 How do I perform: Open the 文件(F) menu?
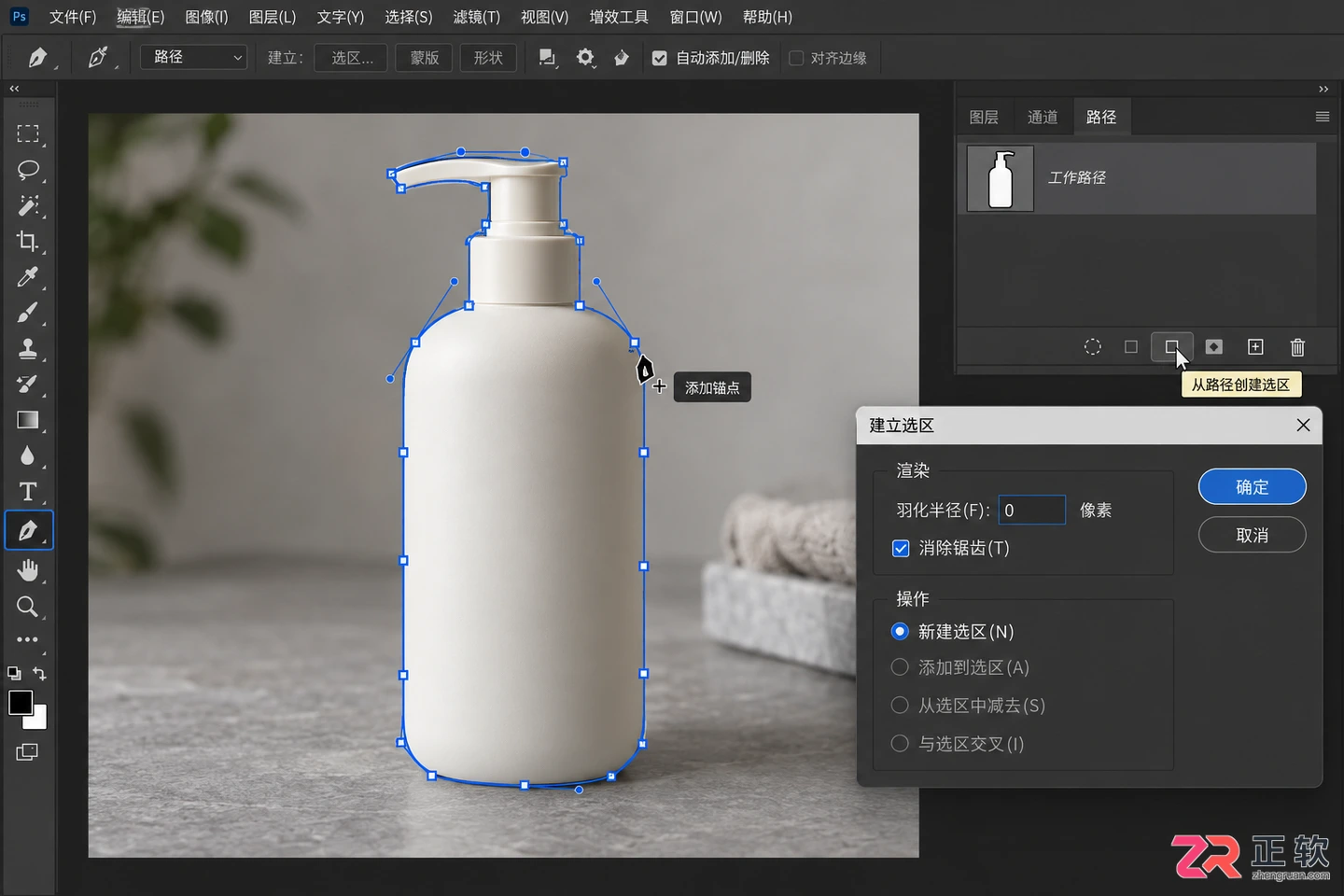[73, 17]
